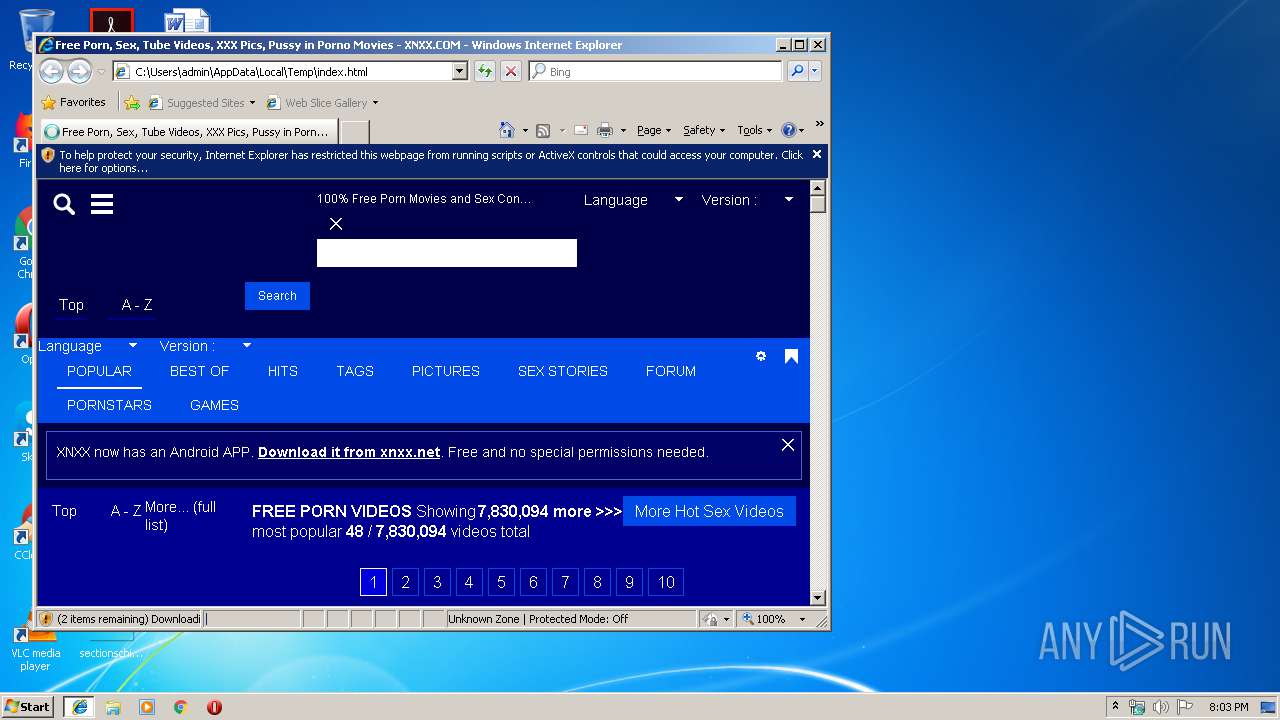This screenshot has width=1280, height=720.
Task: Click the Read Mail envelope icon
Action: 581,130
